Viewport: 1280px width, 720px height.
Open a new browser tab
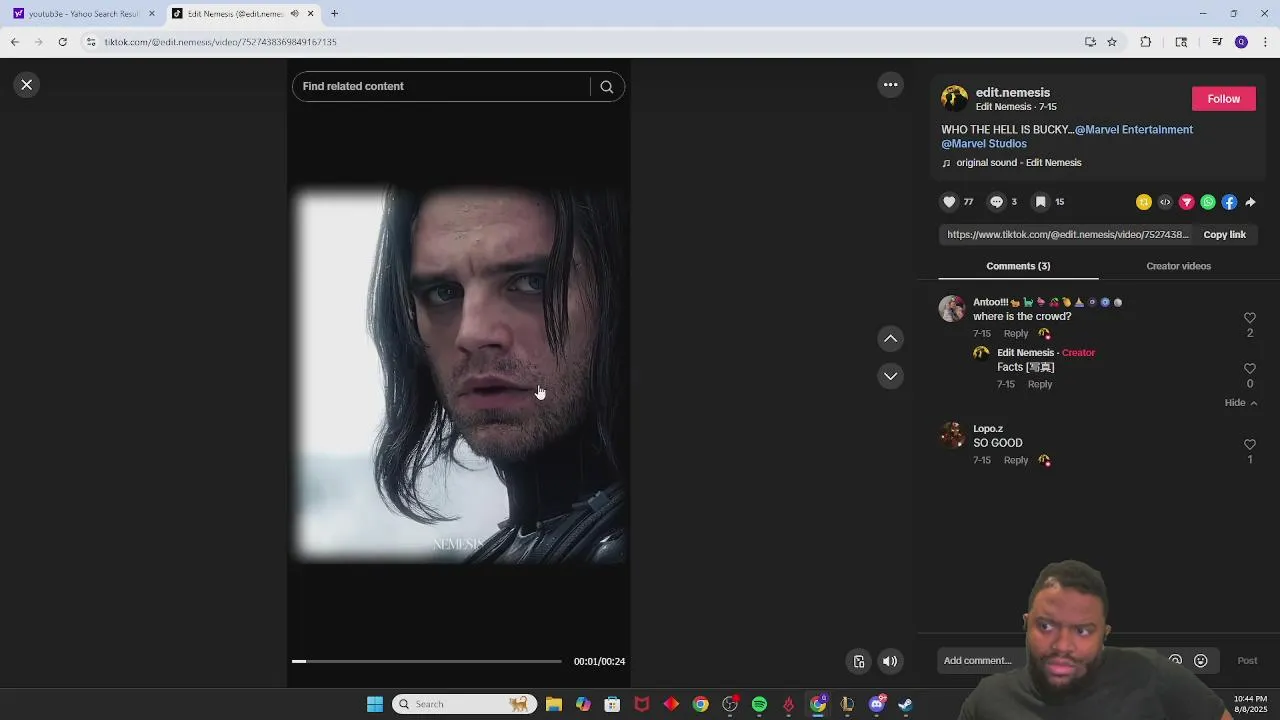(x=334, y=14)
